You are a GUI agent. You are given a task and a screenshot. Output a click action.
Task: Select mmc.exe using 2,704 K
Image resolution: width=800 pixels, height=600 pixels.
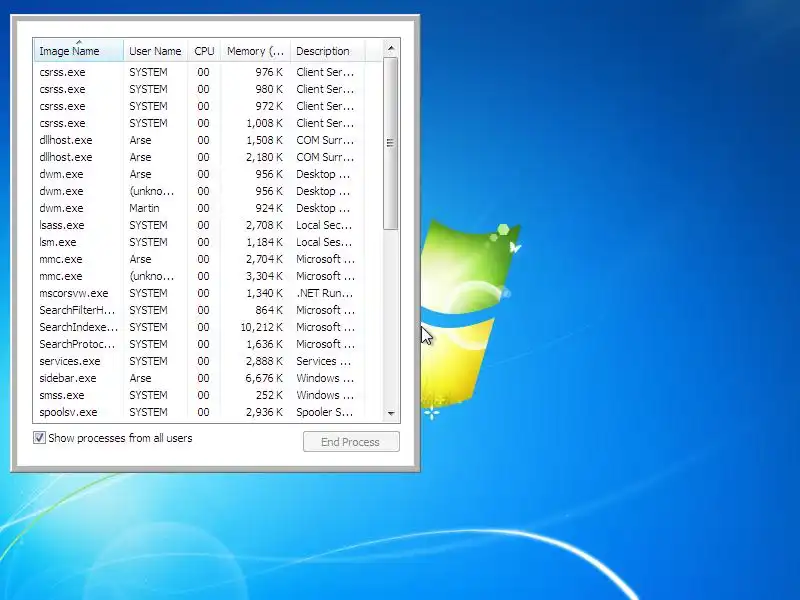click(208, 259)
